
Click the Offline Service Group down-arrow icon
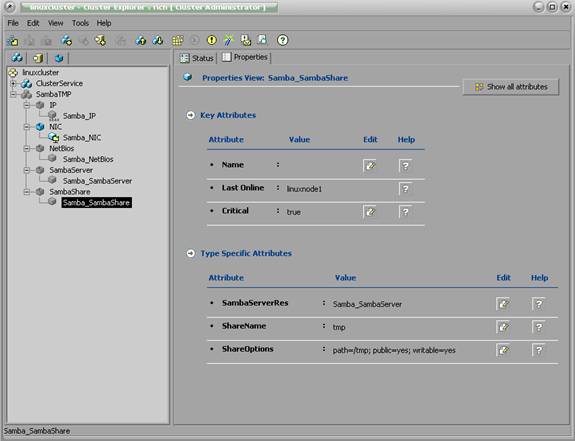(158, 40)
